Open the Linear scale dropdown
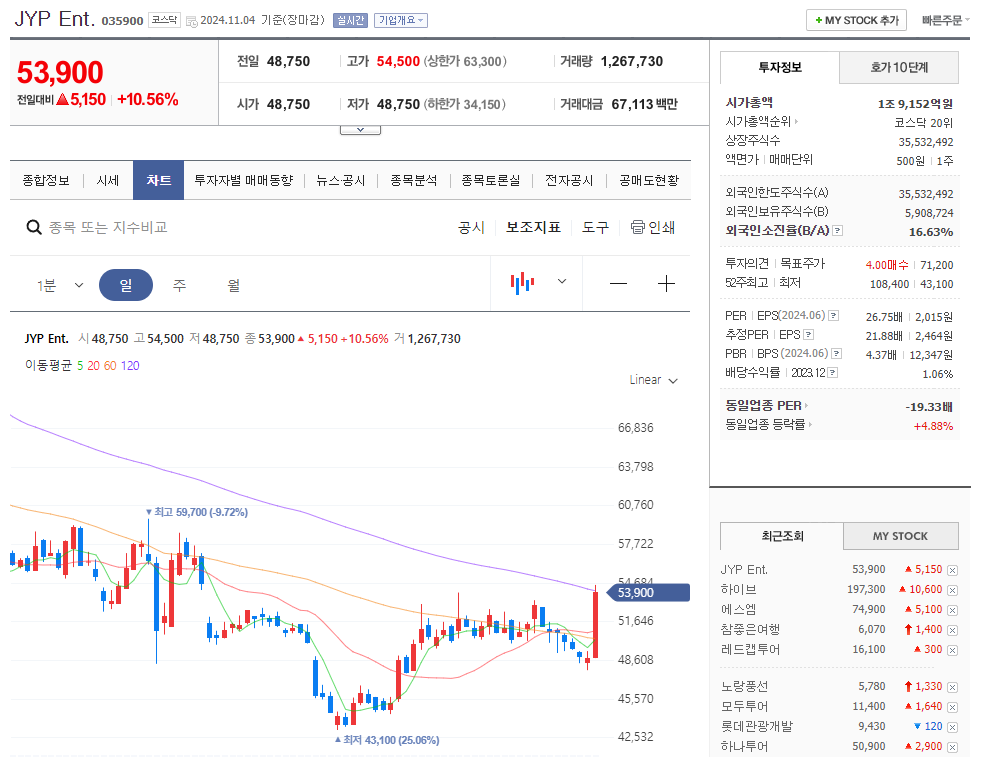988x757 pixels. [x=653, y=380]
